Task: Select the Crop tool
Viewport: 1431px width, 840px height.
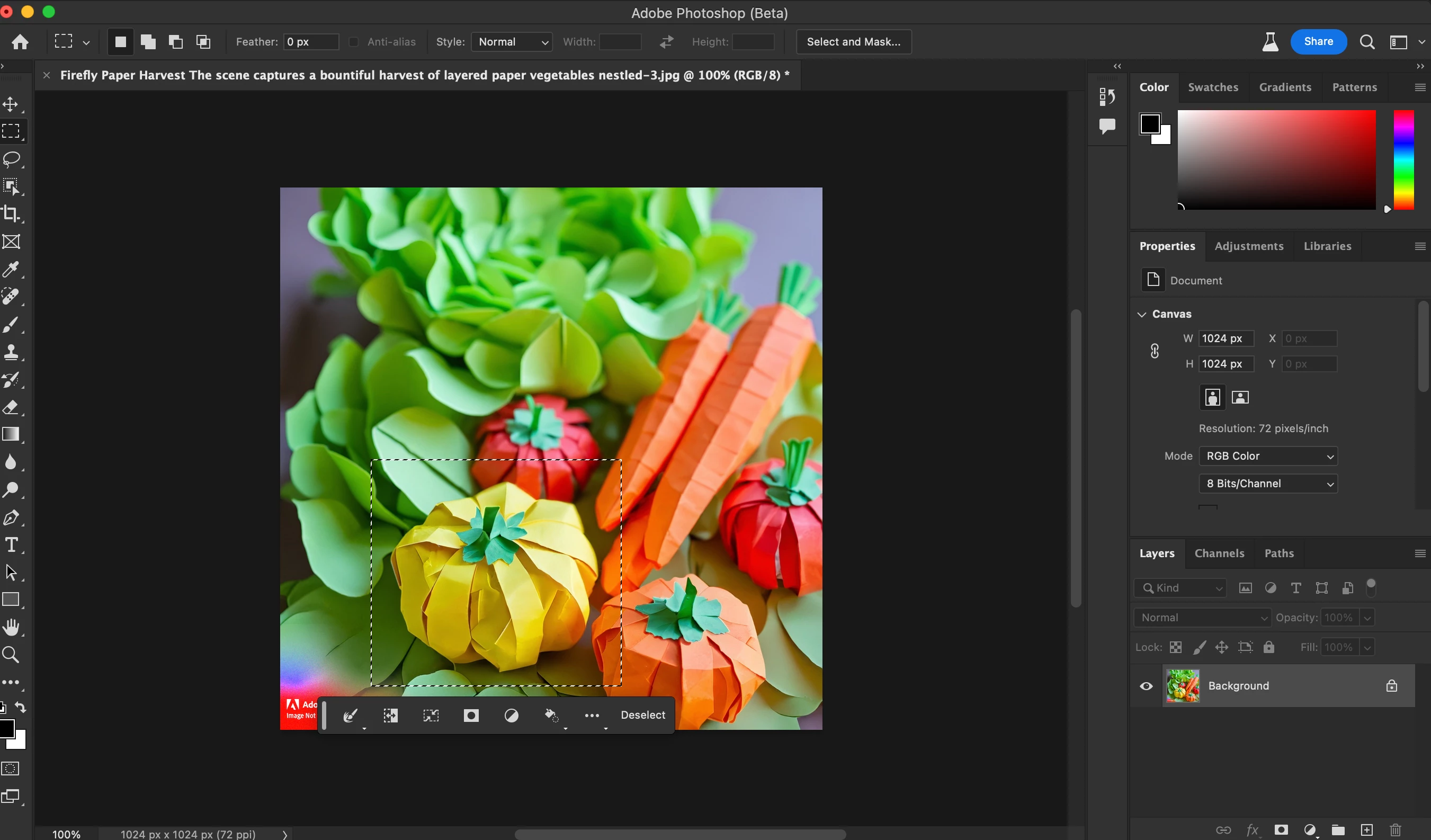Action: pos(11,214)
